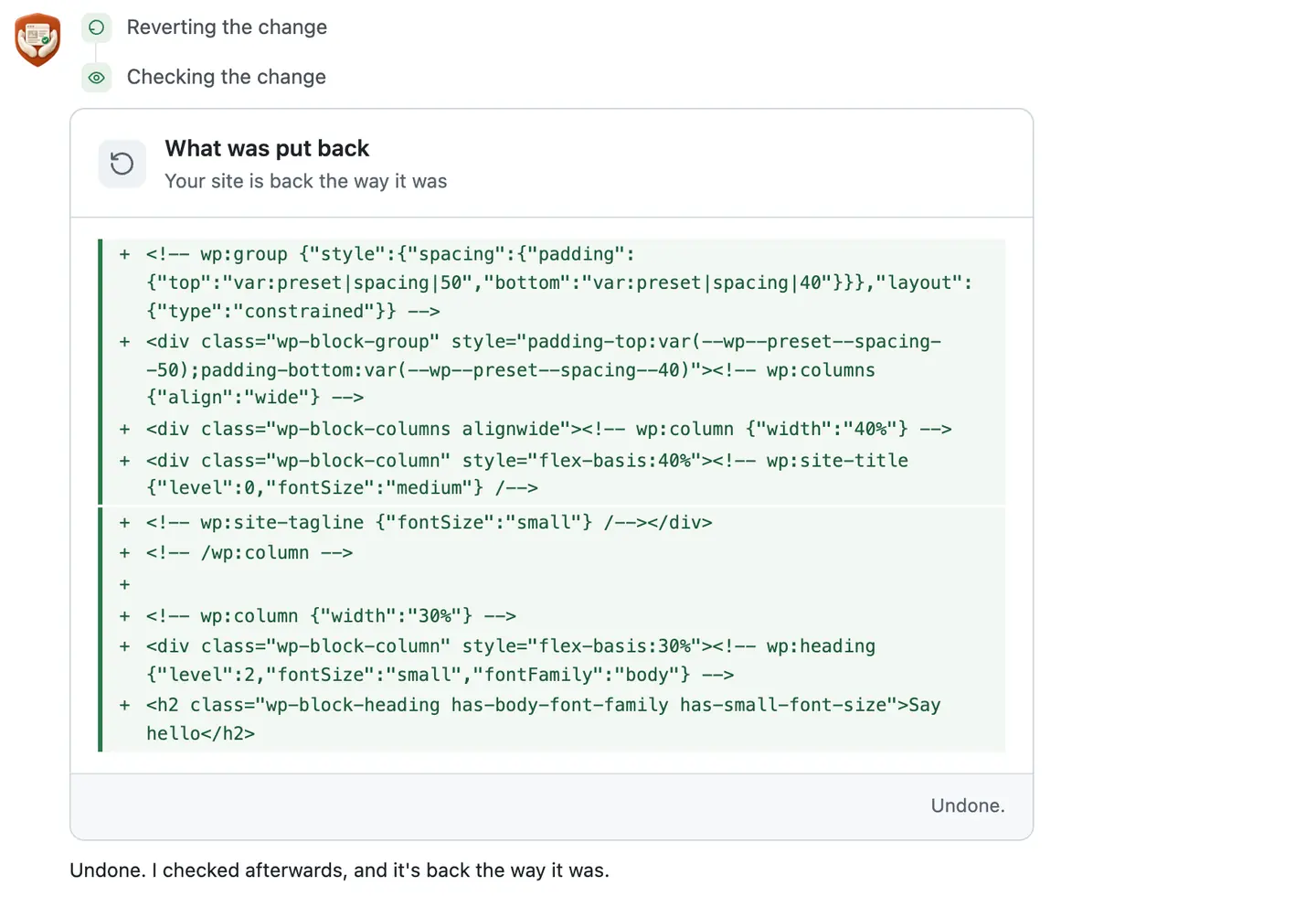Click 'Your site is back the way it was' subtitle
The height and width of the screenshot is (917, 1316).
306,181
